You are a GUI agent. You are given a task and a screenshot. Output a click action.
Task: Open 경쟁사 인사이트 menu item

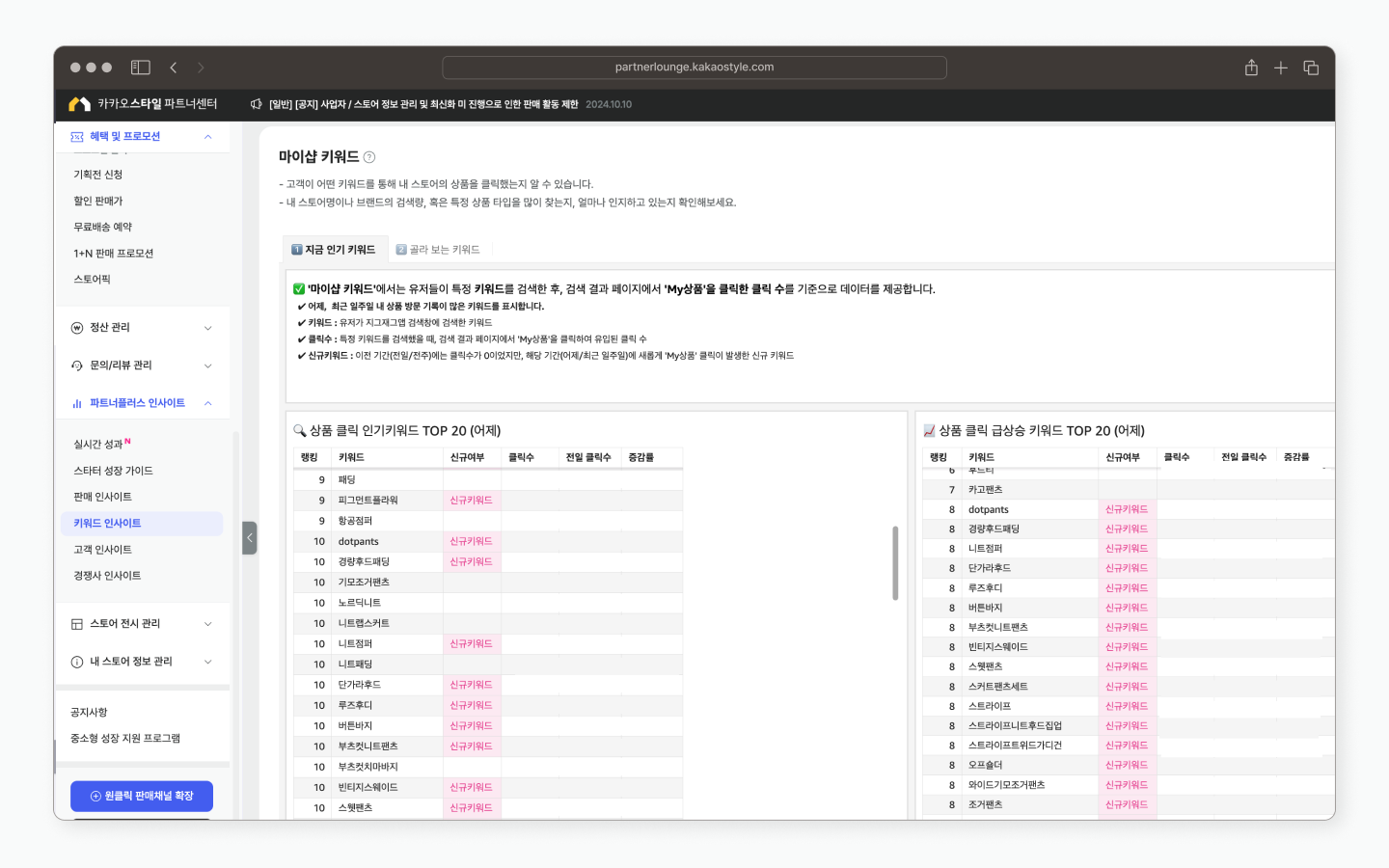pyautogui.click(x=108, y=576)
